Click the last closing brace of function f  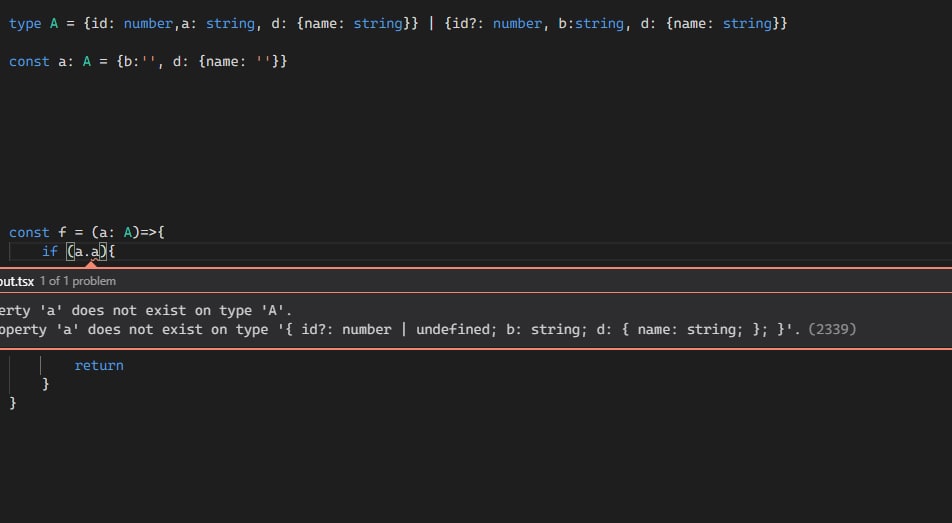(13, 403)
